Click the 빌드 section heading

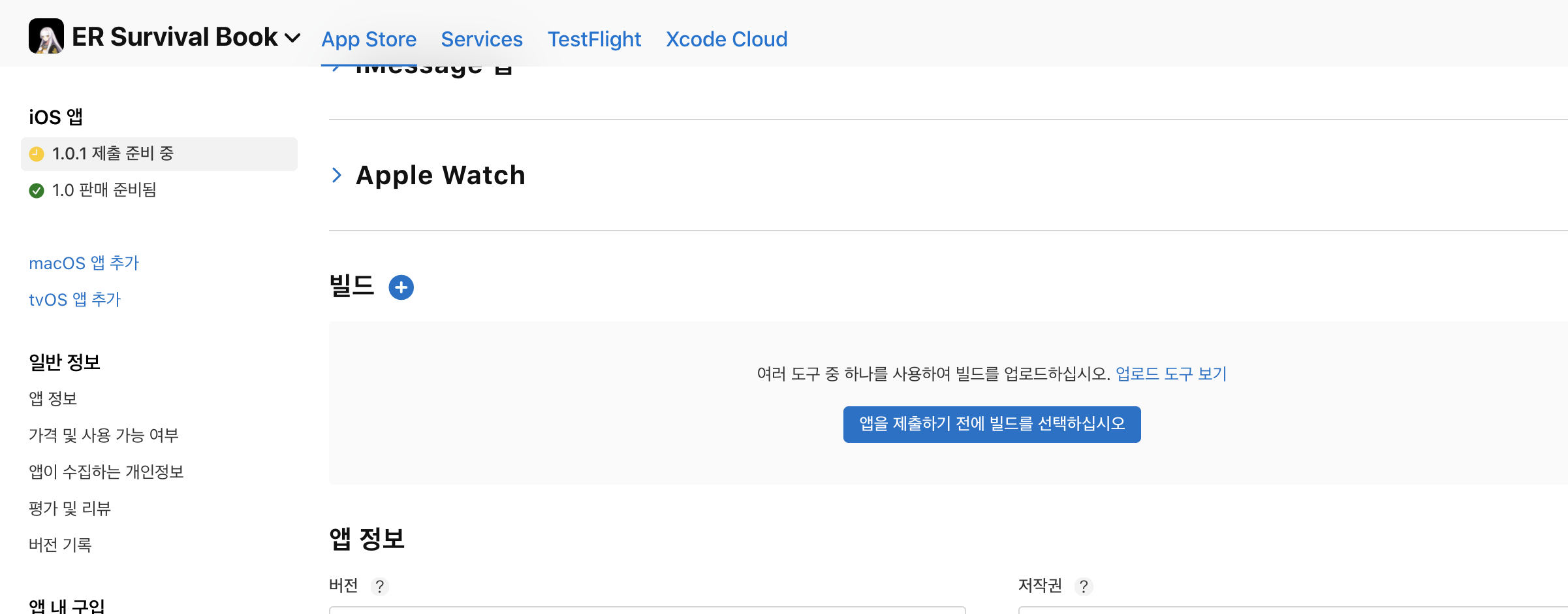click(x=352, y=286)
